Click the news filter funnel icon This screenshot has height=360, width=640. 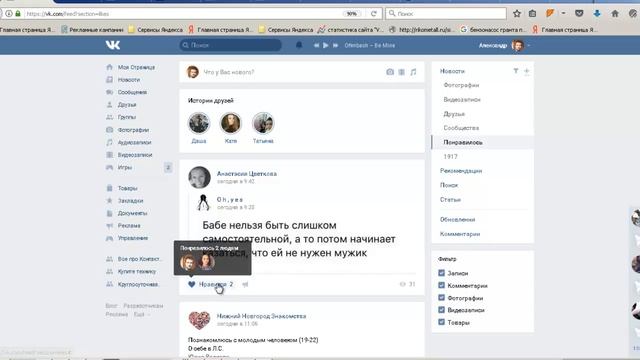(x=516, y=71)
